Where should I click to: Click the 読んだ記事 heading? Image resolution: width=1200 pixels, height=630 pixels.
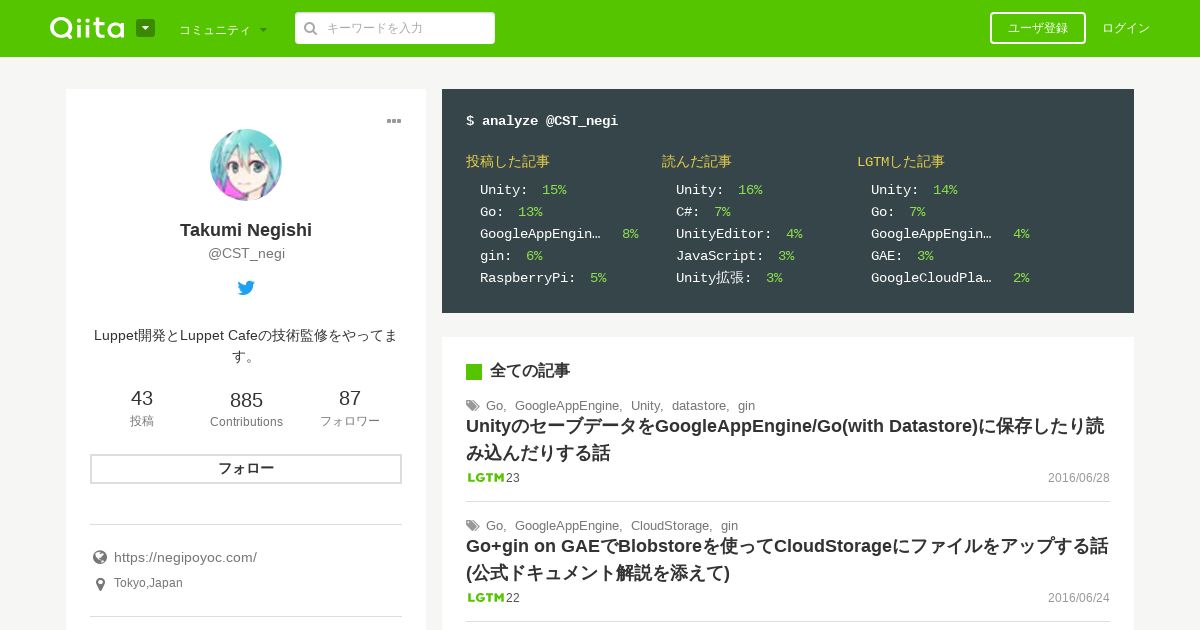697,161
